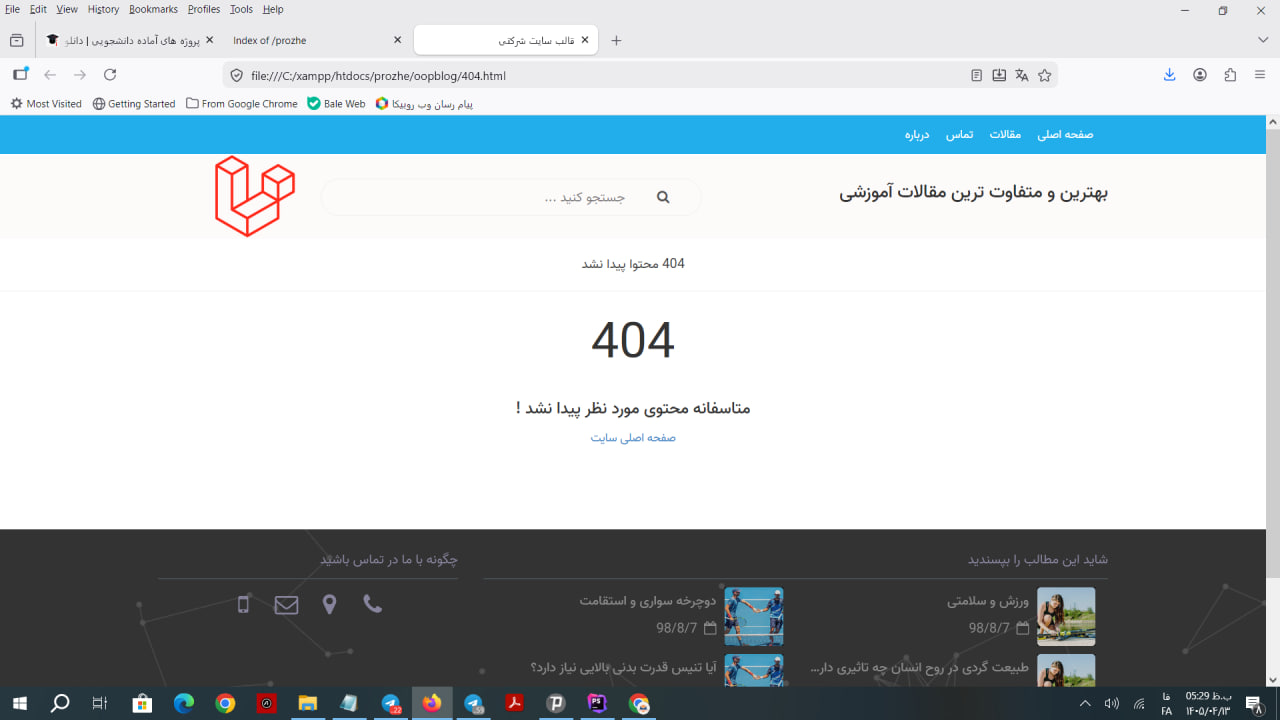Click the calendar icon beside 'دوچرخه سواری و استقامت' date
The height and width of the screenshot is (720, 1280).
[710, 628]
